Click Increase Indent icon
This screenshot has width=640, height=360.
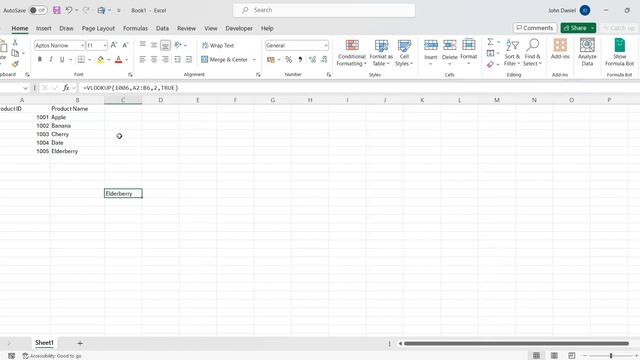[189, 60]
